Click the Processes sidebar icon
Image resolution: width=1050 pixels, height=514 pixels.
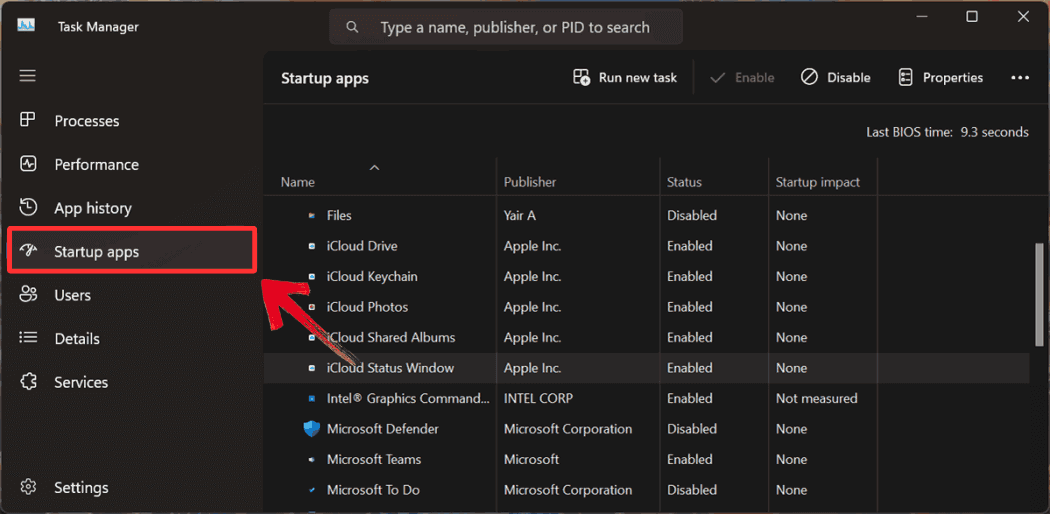tap(27, 120)
